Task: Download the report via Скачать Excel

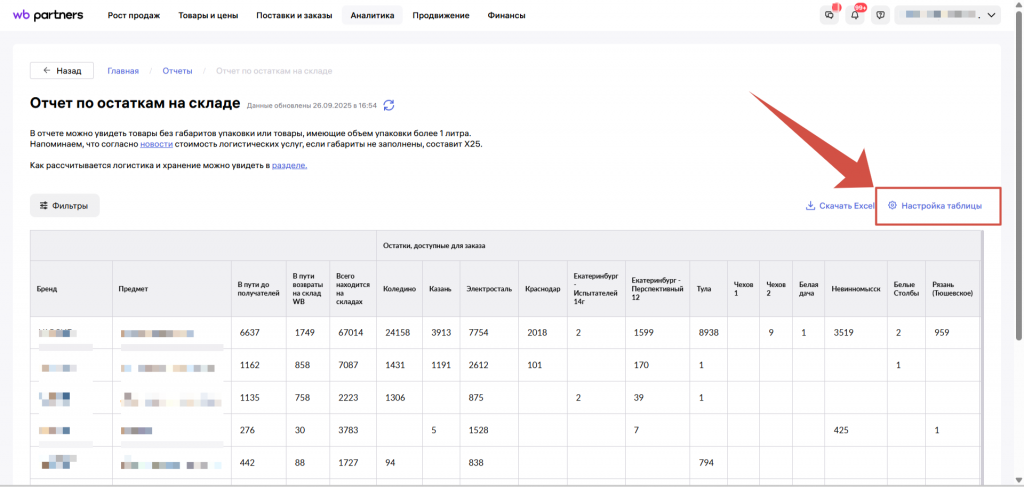Action: point(840,206)
